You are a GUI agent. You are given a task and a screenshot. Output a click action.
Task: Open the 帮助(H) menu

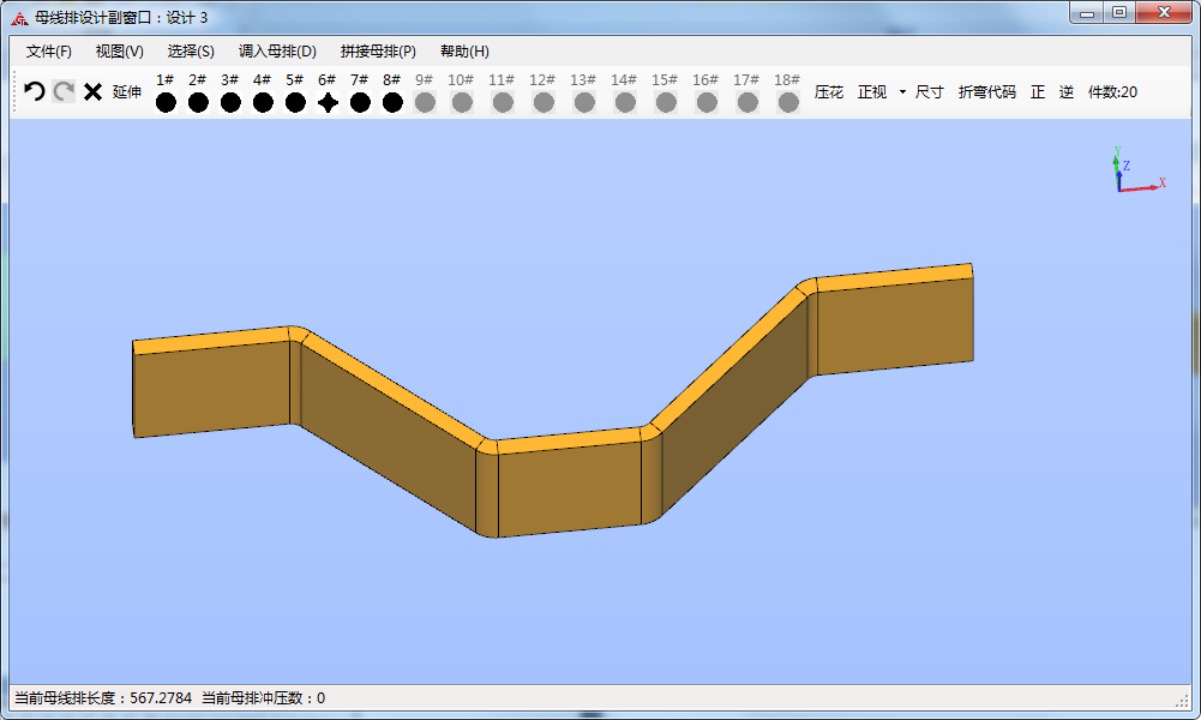click(465, 51)
